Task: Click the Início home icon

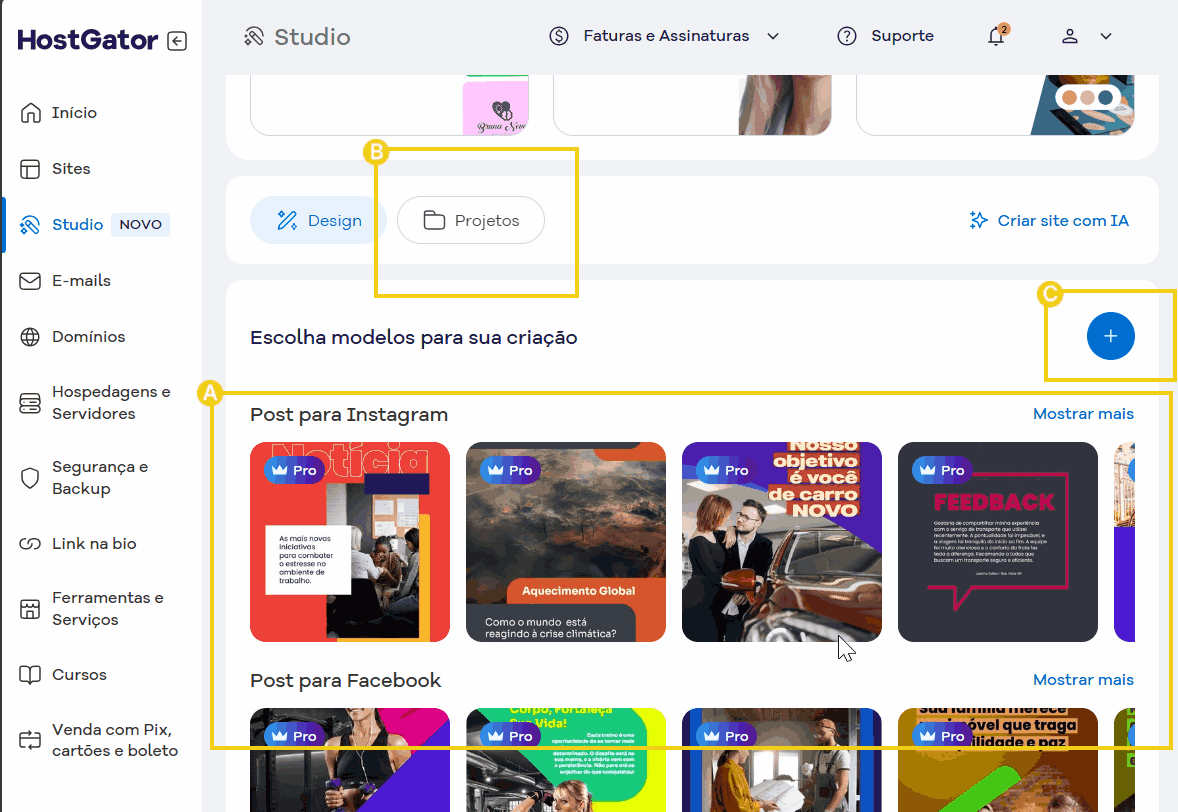Action: click(x=30, y=113)
